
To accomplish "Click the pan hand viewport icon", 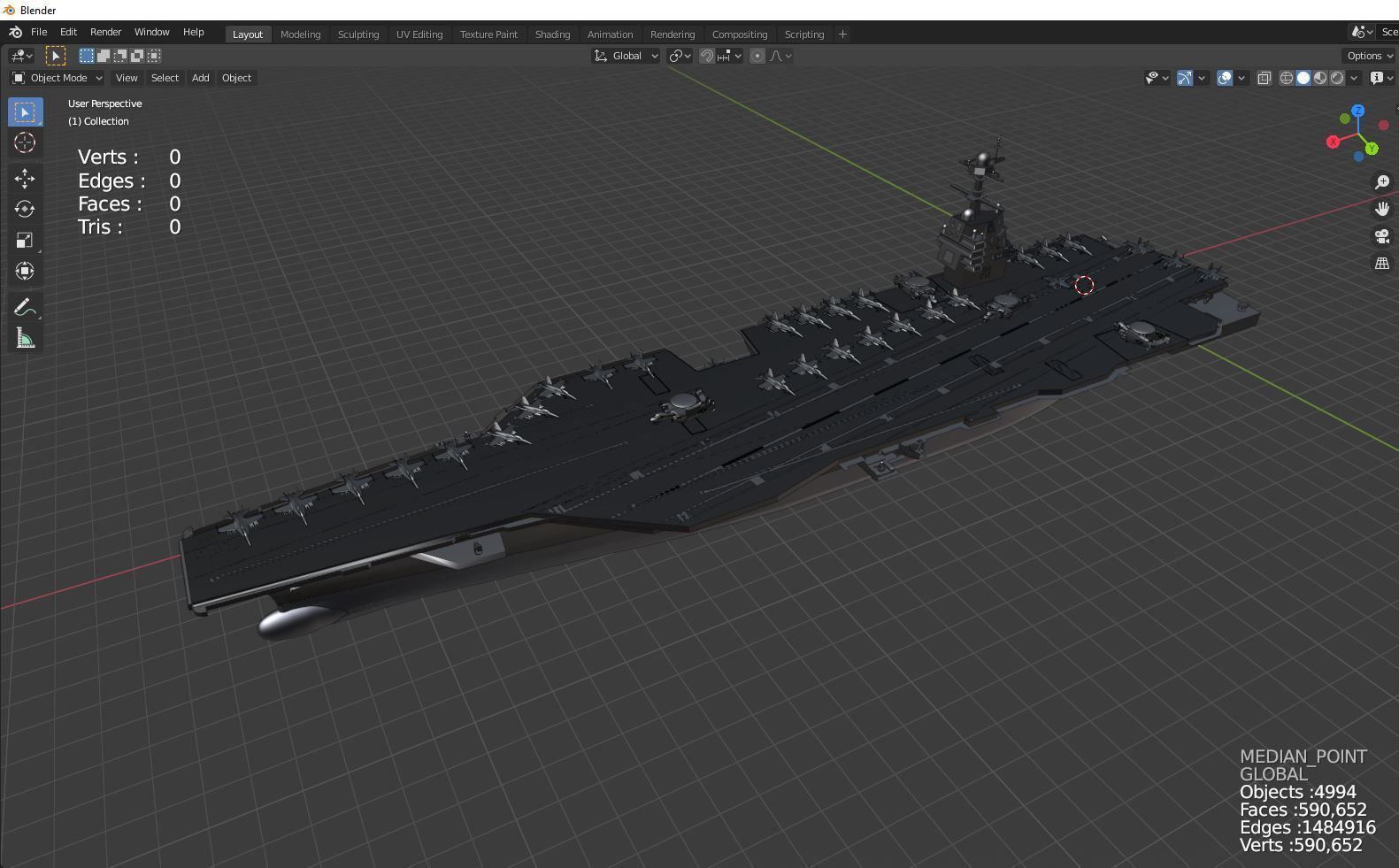I will click(x=1382, y=209).
